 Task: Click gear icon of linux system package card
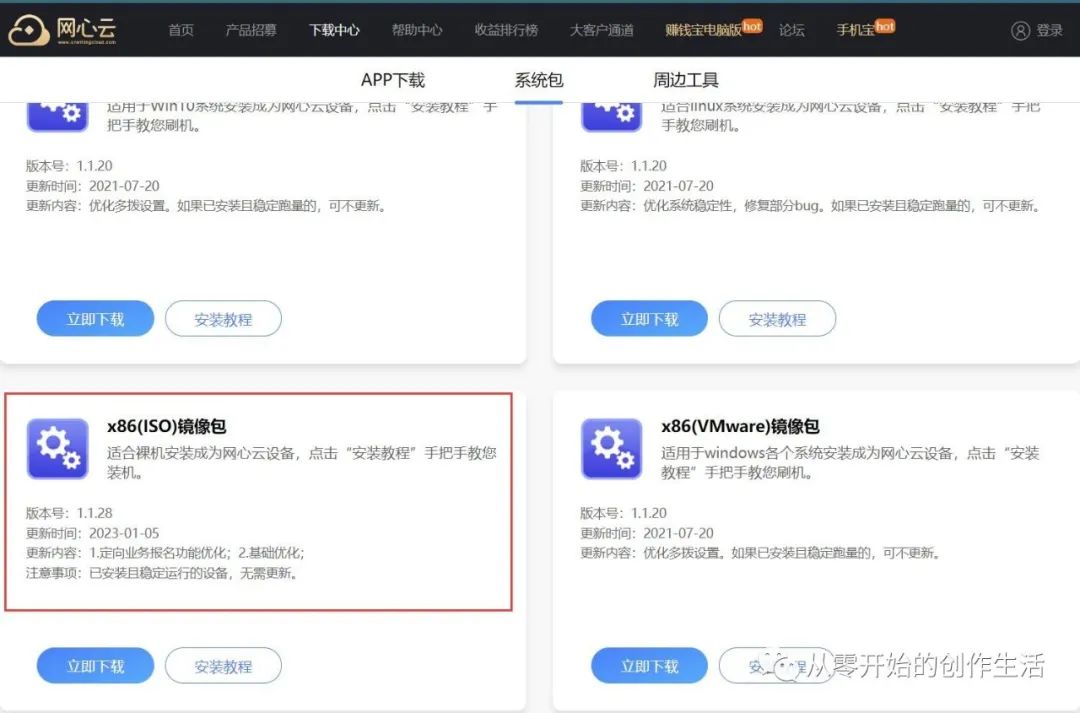click(612, 116)
